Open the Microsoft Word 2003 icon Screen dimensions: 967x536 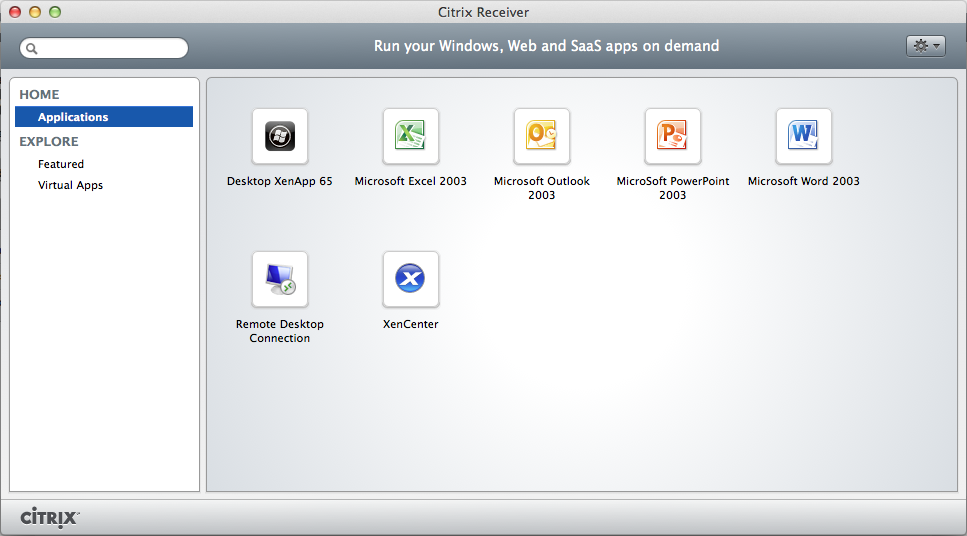pyautogui.click(x=804, y=136)
